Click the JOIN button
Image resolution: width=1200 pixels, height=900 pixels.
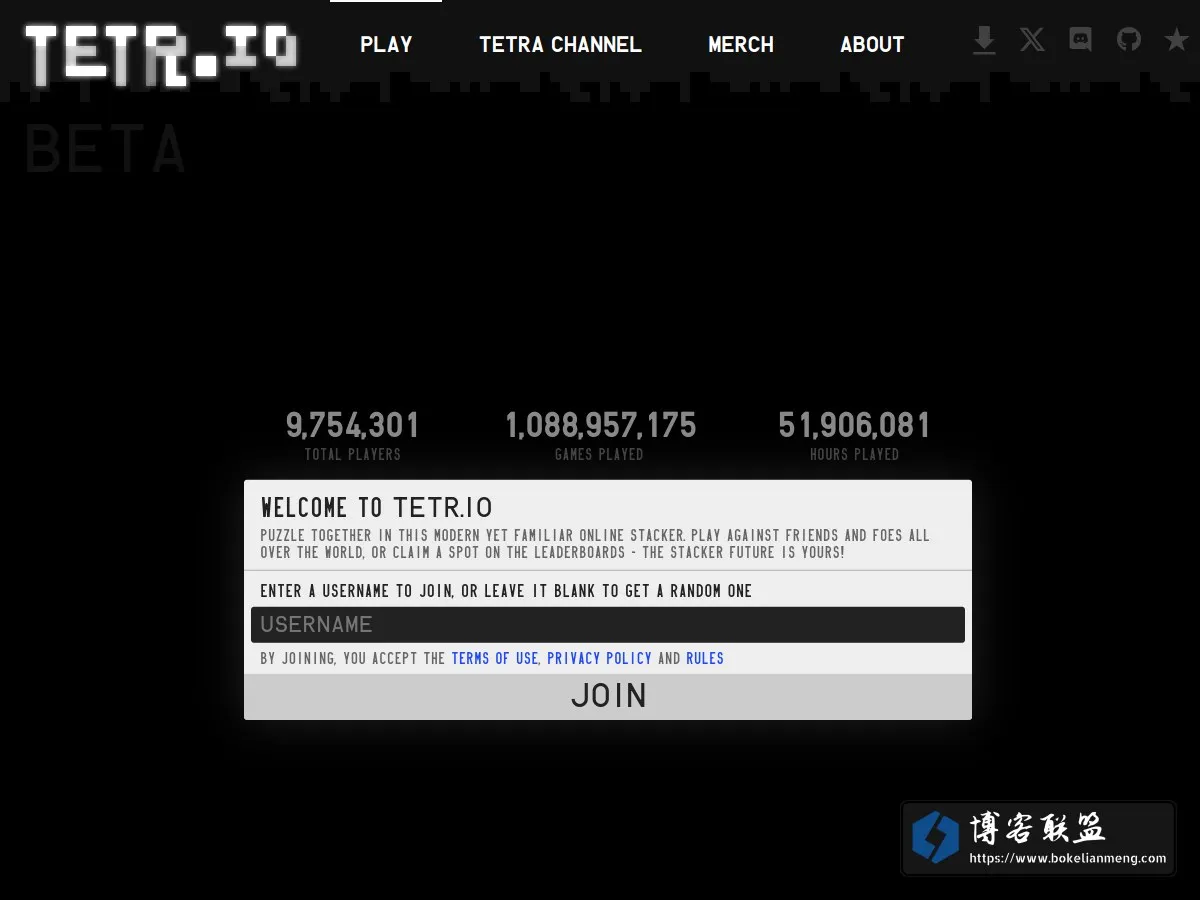[x=608, y=696]
